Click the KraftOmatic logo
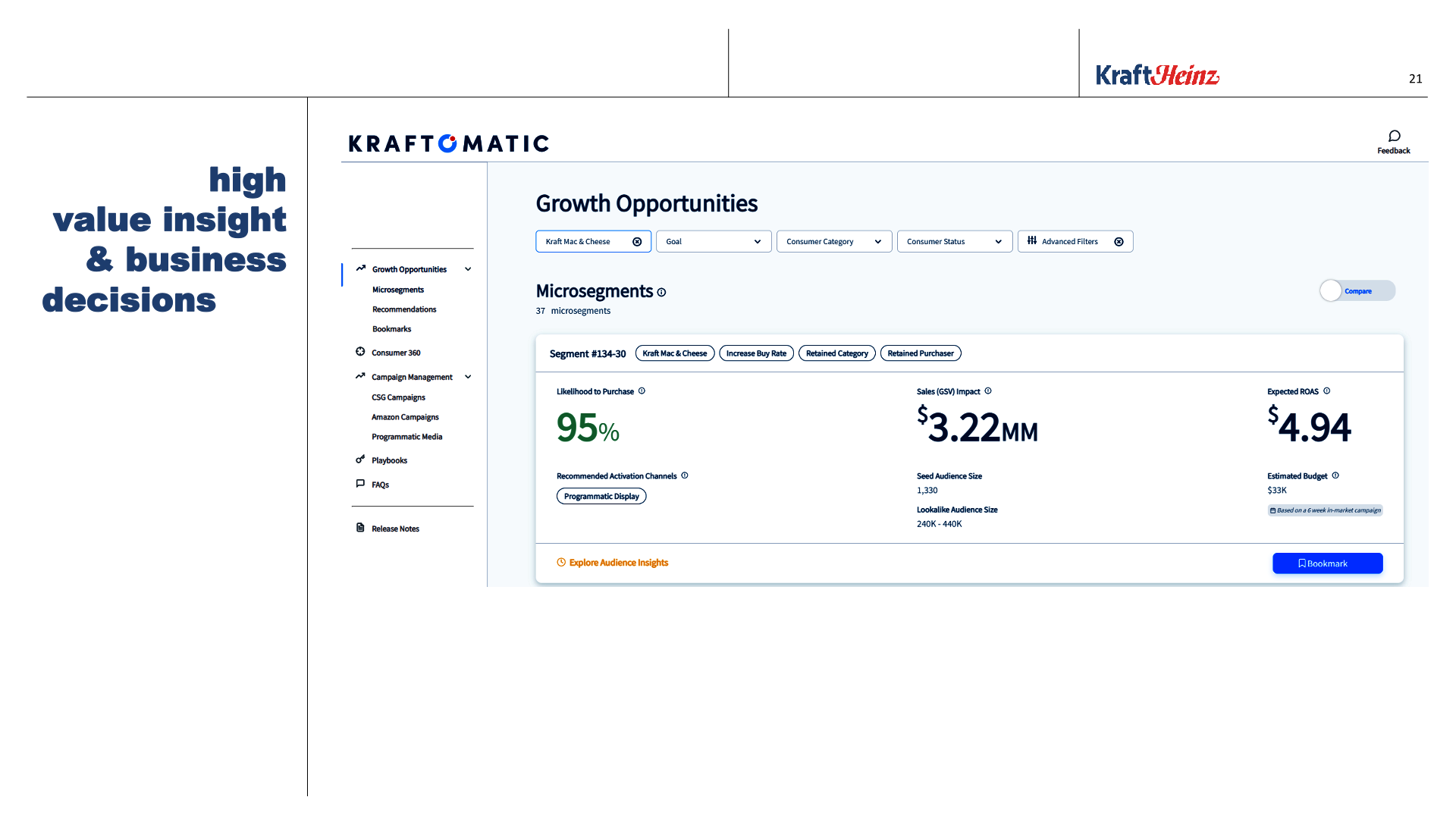The image size is (1456, 819). point(449,143)
